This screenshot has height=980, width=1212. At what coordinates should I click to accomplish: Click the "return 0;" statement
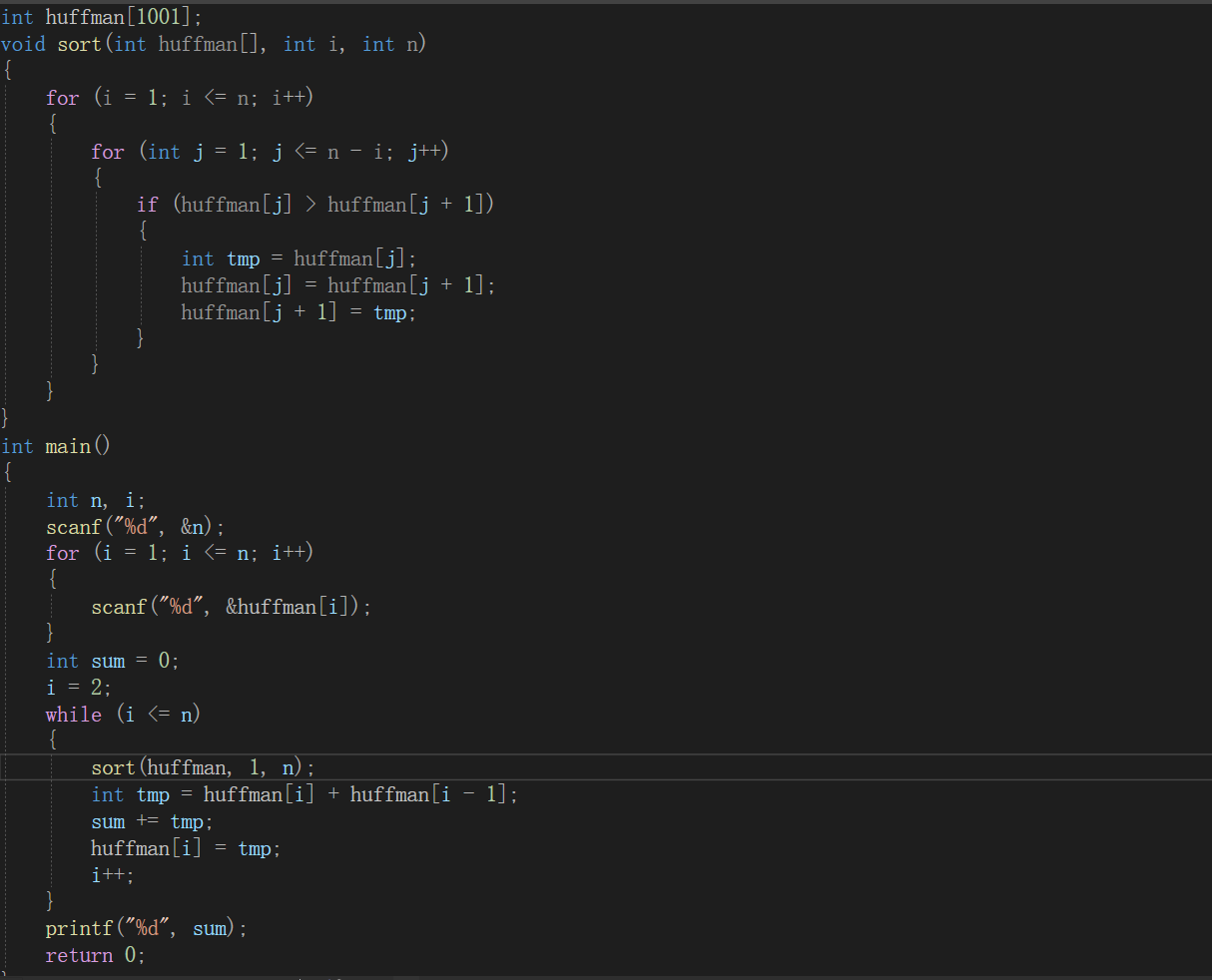pos(95,955)
